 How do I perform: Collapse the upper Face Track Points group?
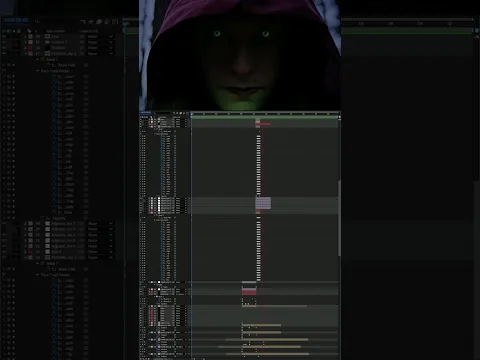(x=38, y=71)
